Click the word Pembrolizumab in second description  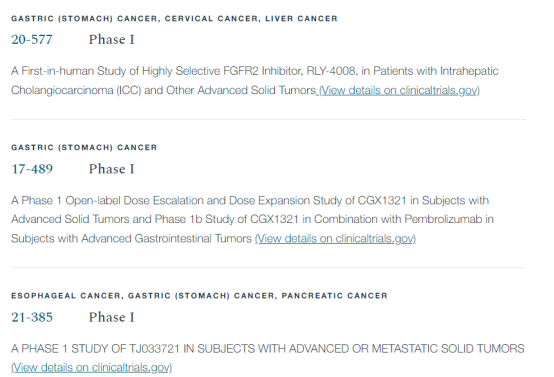(x=443, y=219)
